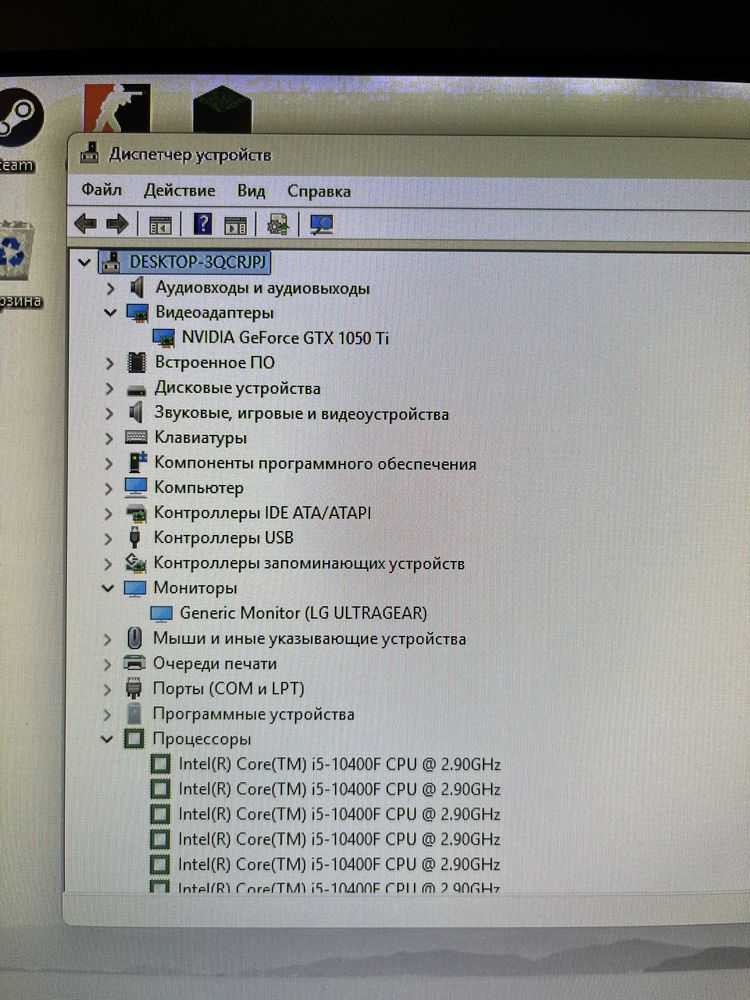
Task: Select Мыши и иные указывающие устройства label
Action: tap(309, 638)
